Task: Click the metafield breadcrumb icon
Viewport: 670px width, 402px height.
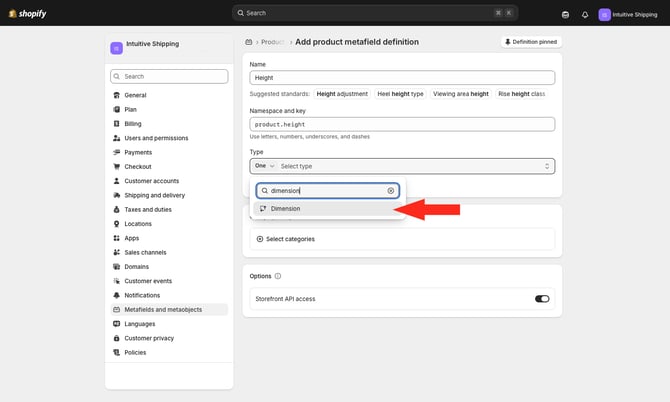Action: [248, 42]
